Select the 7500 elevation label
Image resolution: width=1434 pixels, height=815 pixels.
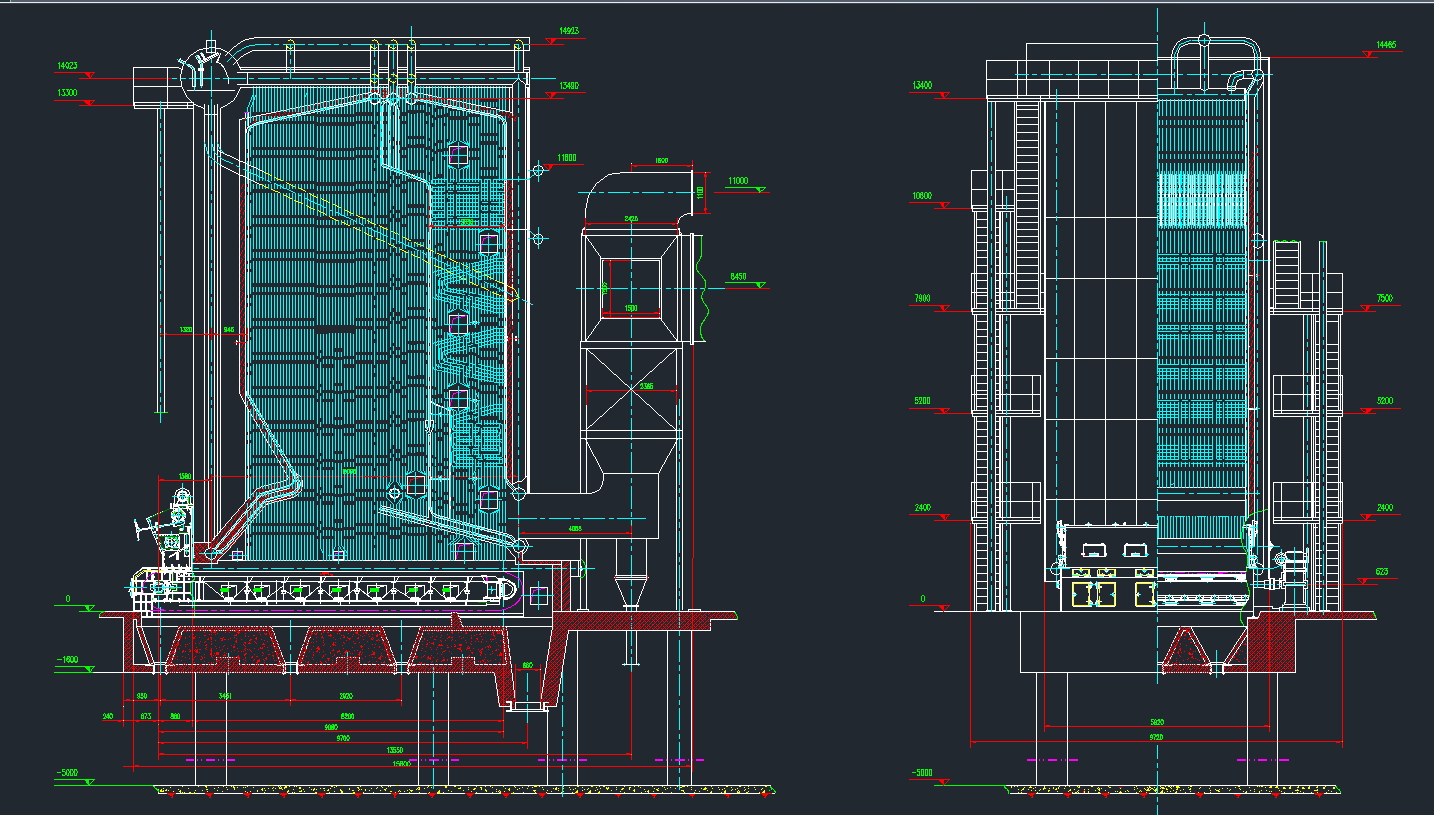(1384, 298)
